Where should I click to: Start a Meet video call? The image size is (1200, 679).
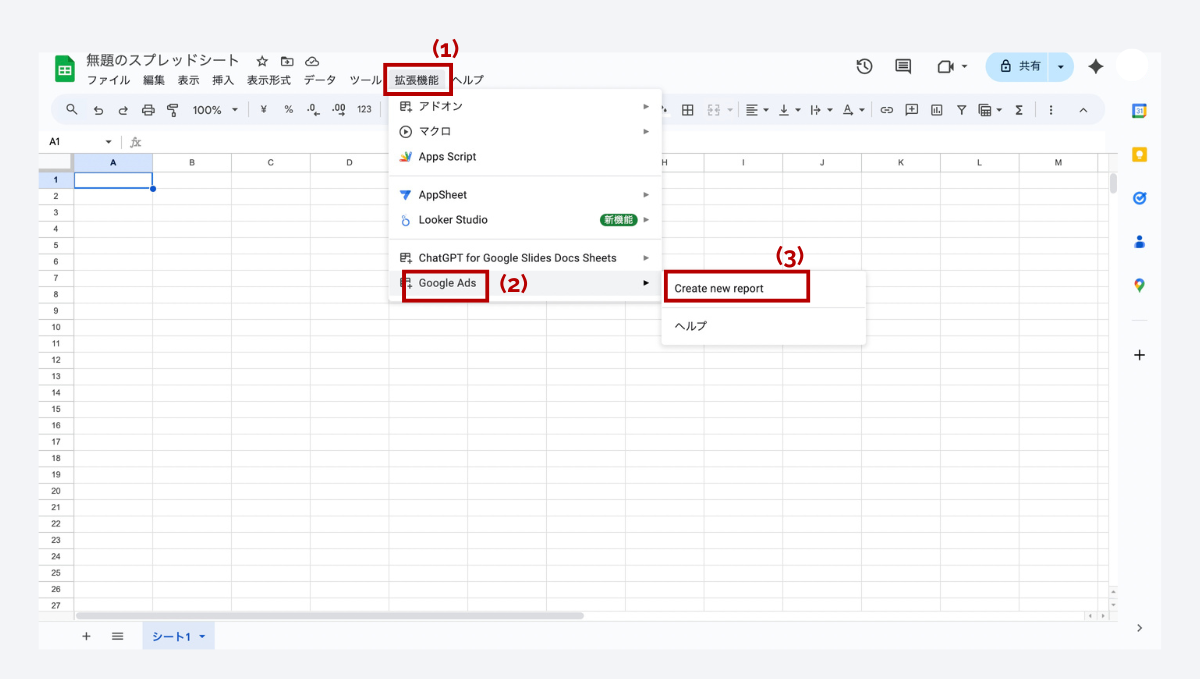(945, 66)
